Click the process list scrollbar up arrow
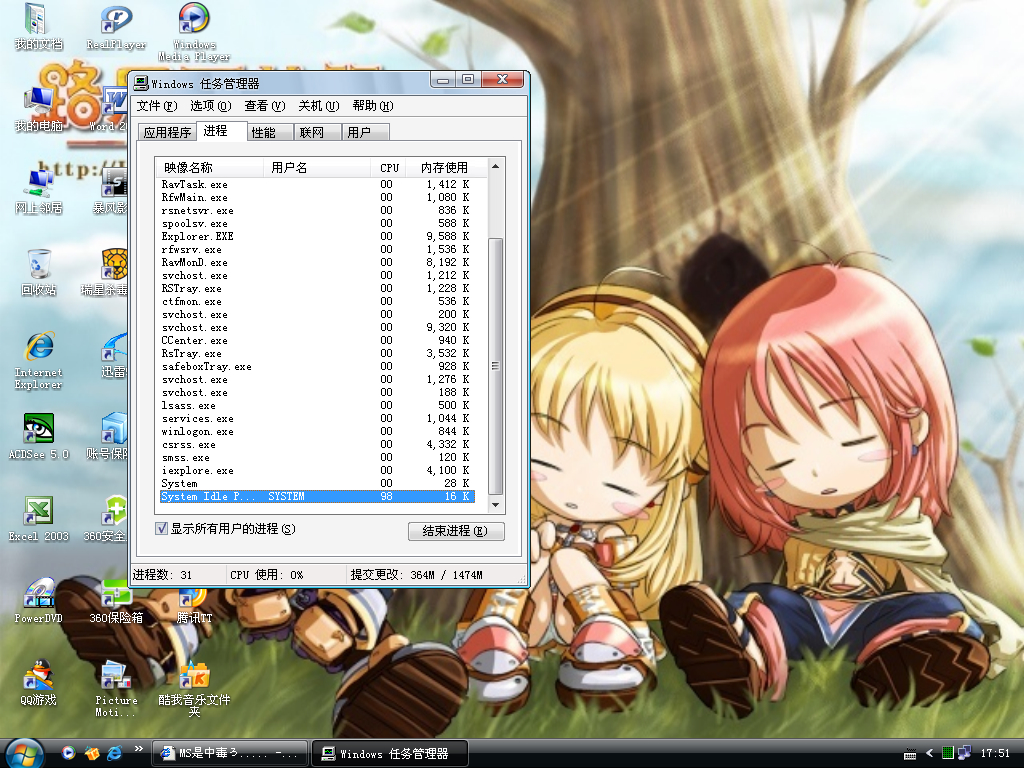The height and width of the screenshot is (768, 1024). 496,167
